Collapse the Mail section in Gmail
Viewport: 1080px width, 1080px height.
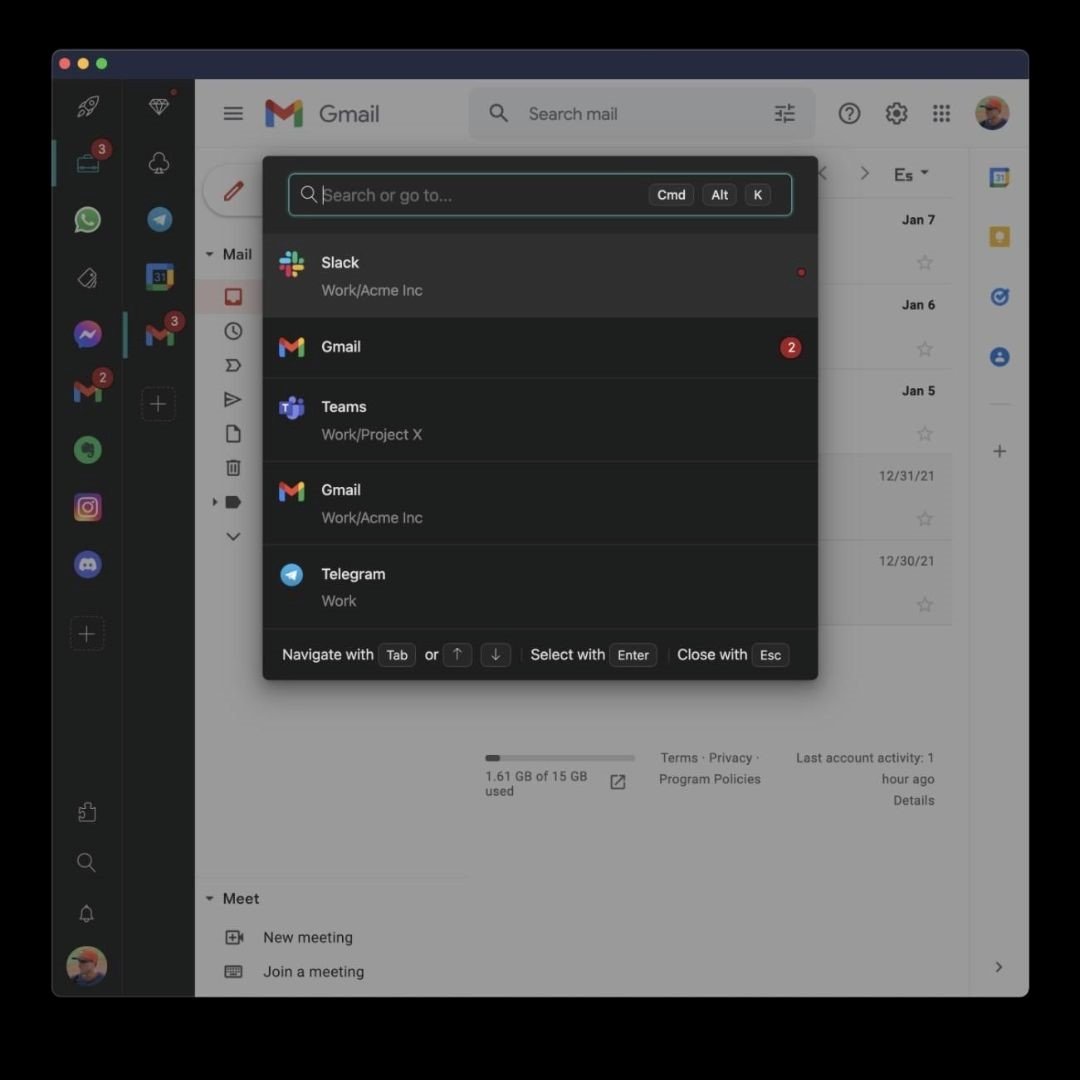point(209,254)
